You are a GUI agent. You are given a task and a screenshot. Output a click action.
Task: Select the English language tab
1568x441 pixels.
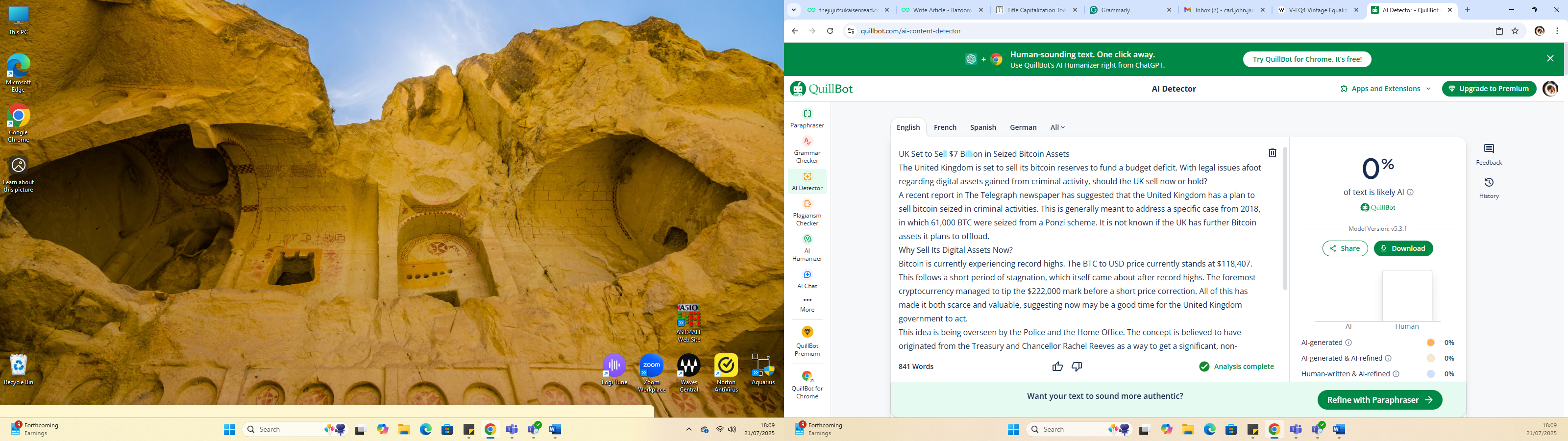pos(907,127)
